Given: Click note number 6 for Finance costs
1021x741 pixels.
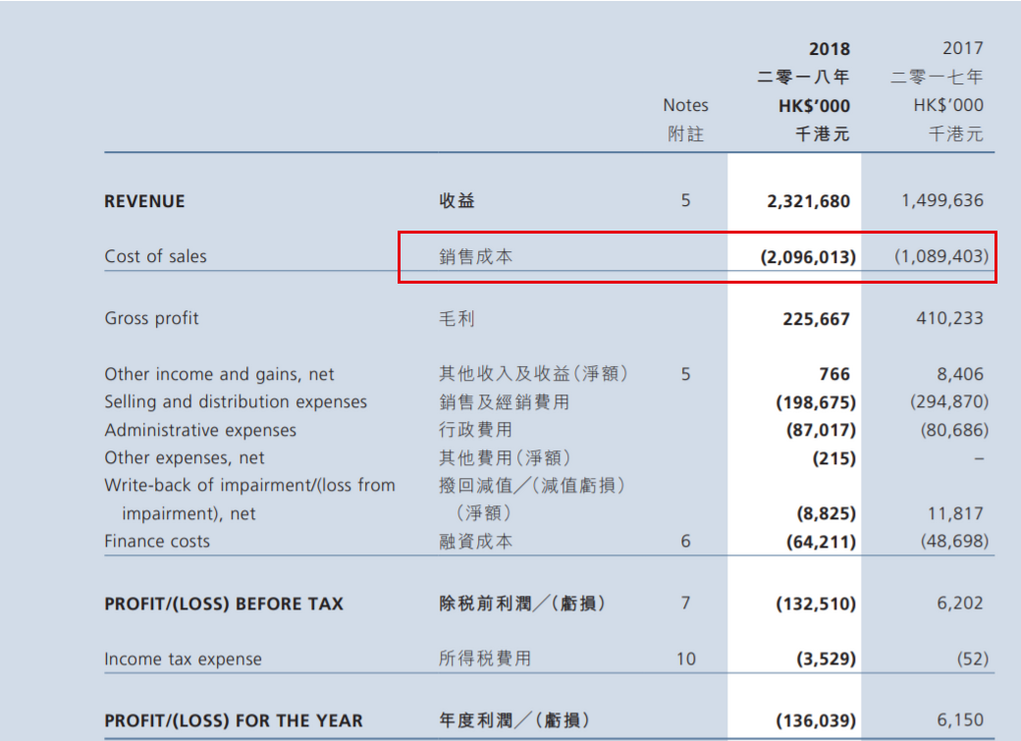Looking at the screenshot, I should click(x=686, y=542).
